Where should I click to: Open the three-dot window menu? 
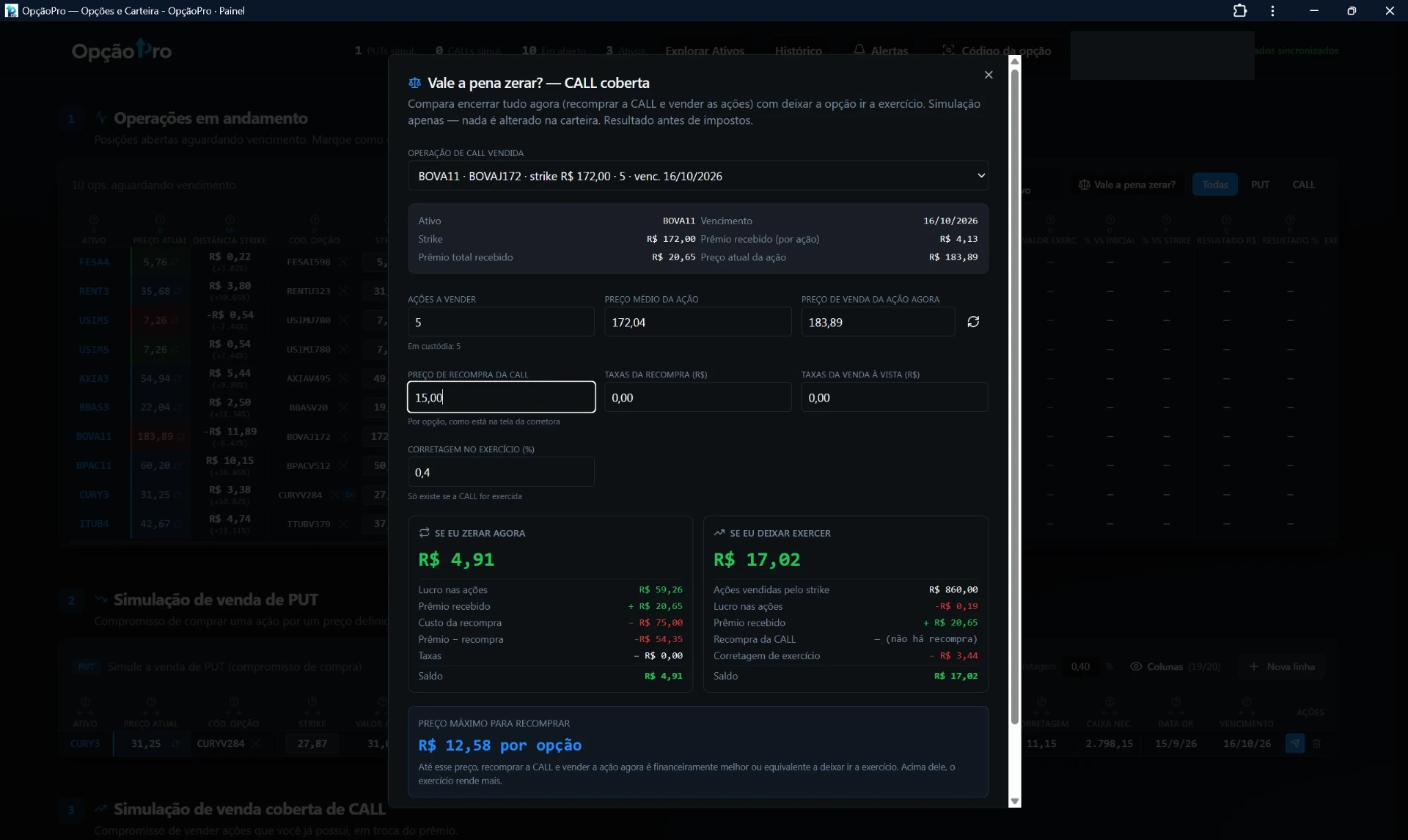point(1273,11)
